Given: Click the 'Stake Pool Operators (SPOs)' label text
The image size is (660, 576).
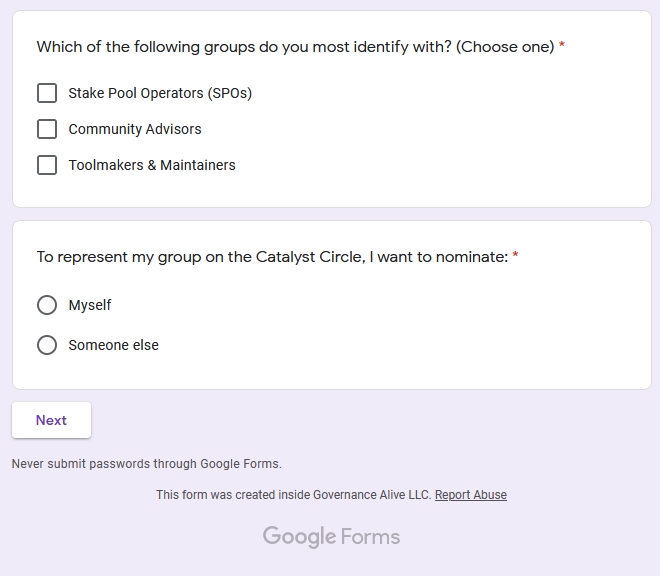Looking at the screenshot, I should click(160, 93).
